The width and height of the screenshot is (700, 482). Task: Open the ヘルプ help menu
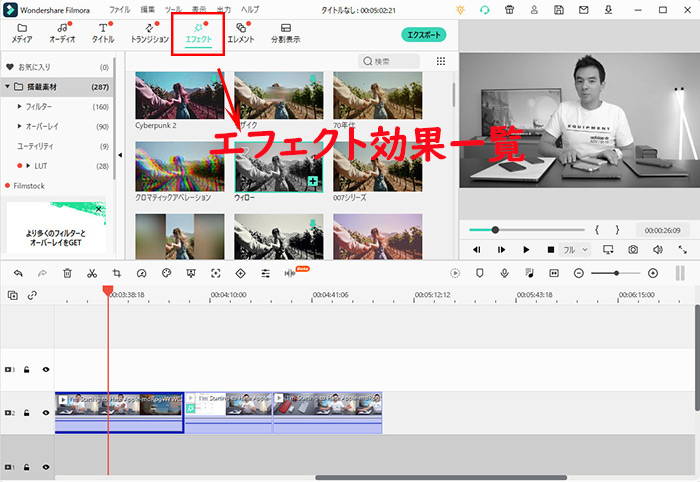(x=250, y=9)
